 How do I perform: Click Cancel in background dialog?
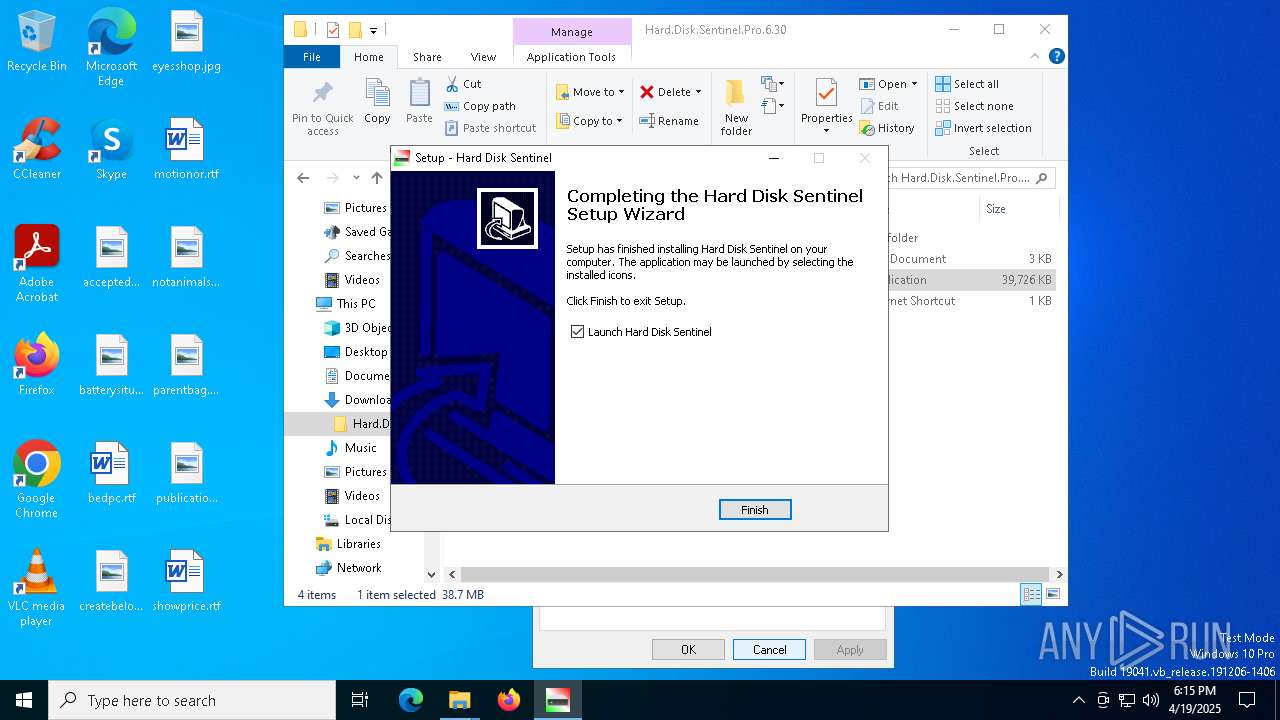tap(769, 650)
